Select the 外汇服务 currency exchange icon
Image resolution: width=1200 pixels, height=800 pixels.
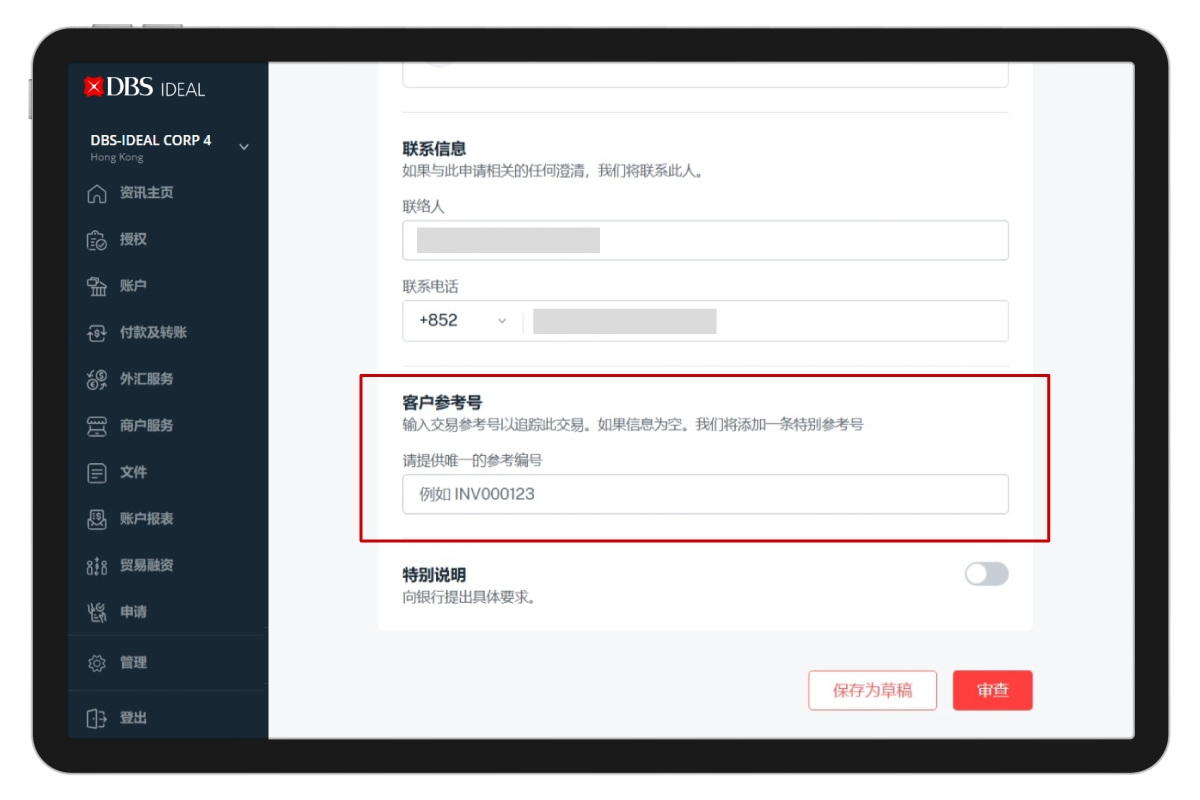96,379
